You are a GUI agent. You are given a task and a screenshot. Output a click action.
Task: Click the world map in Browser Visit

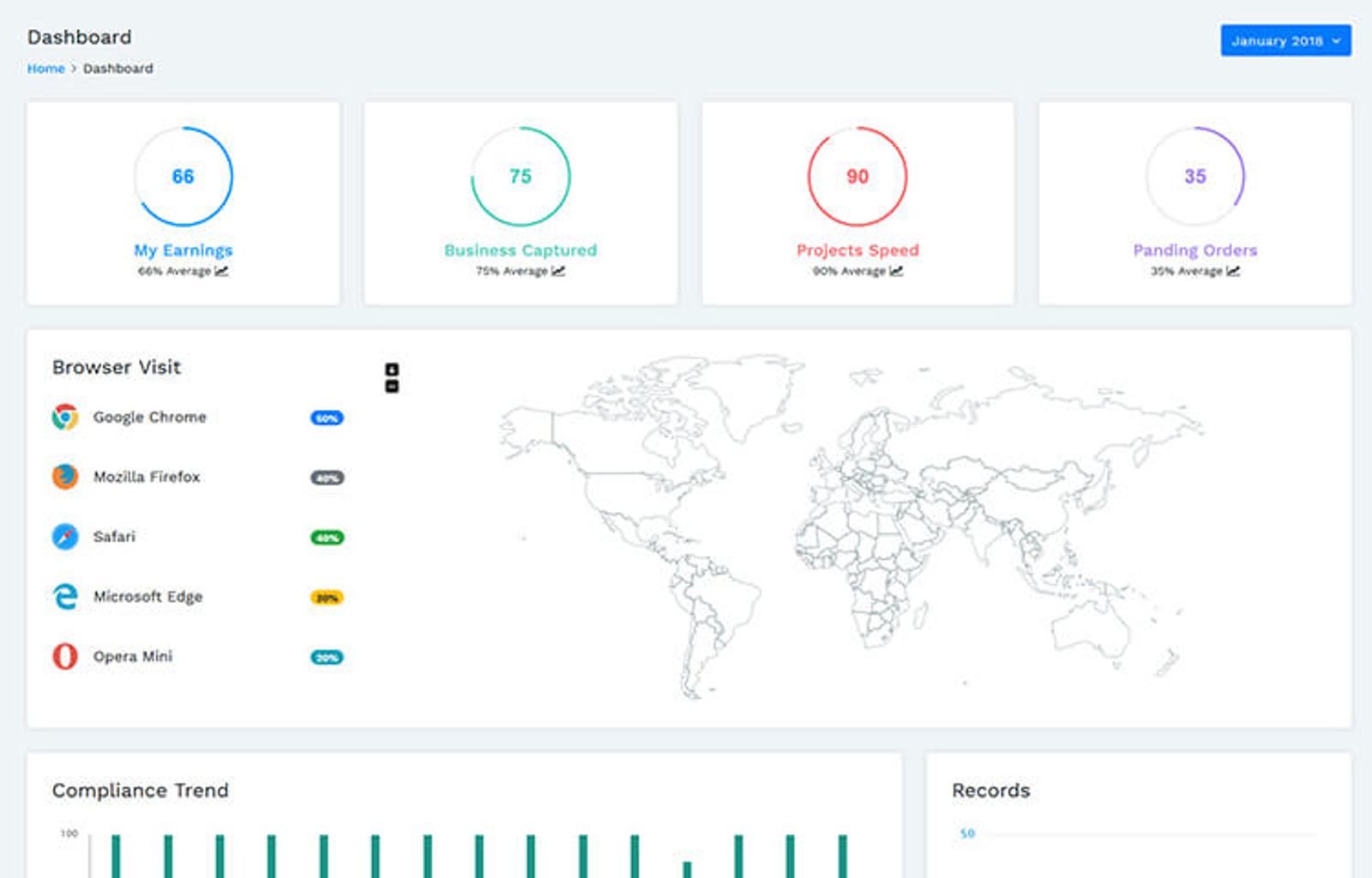853,527
